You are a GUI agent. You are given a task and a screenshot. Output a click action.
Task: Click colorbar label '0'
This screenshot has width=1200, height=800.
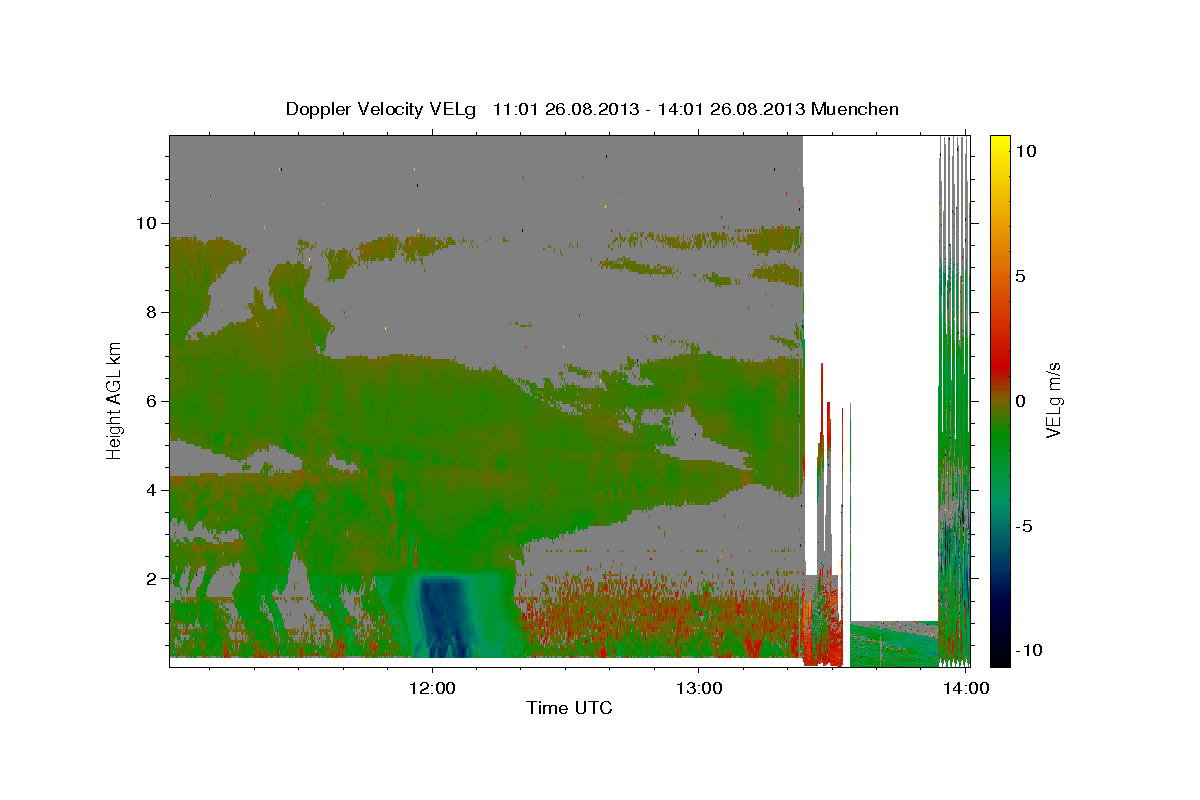coord(1020,401)
